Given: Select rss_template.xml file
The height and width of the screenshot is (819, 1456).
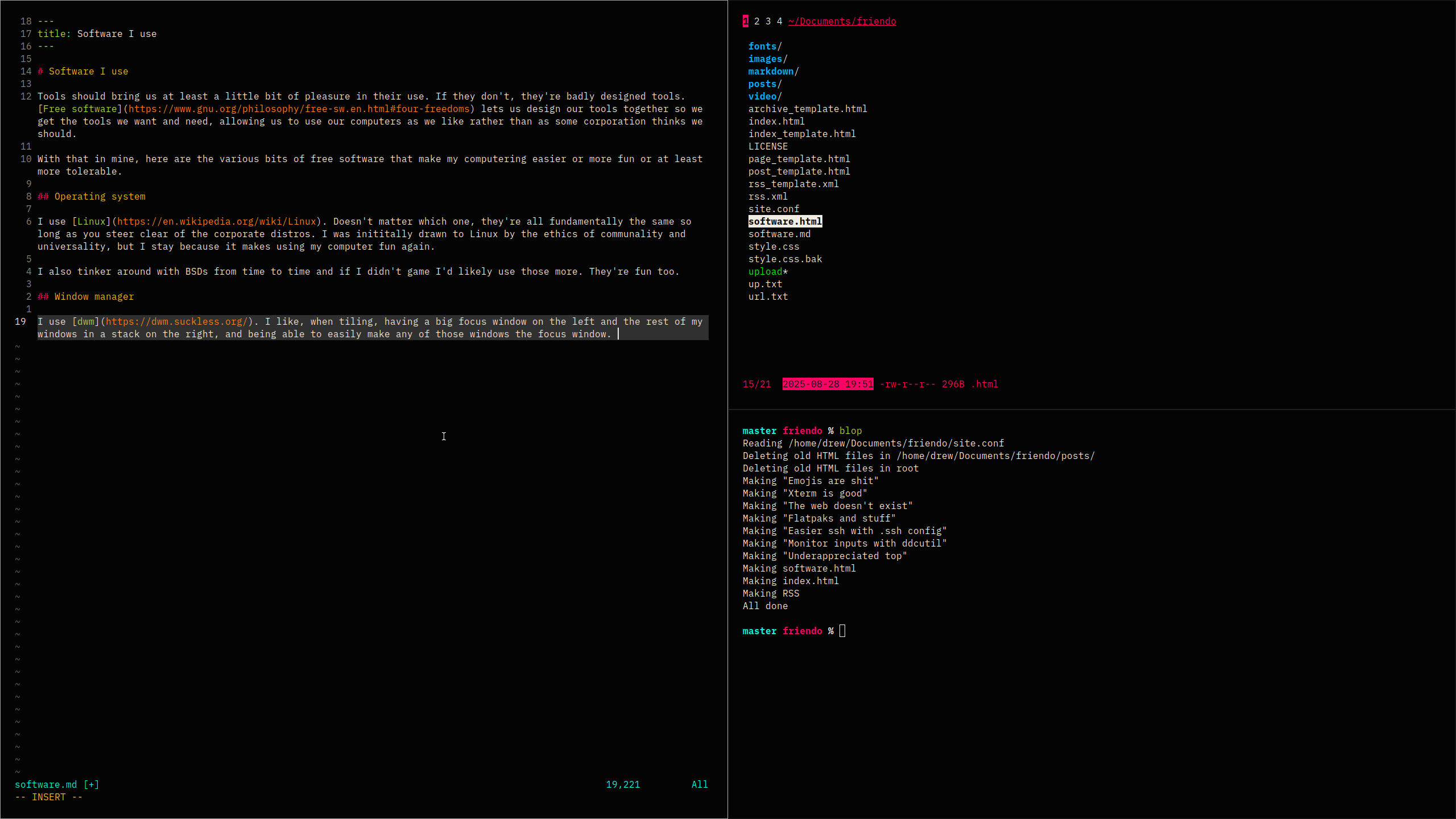Looking at the screenshot, I should click(793, 184).
